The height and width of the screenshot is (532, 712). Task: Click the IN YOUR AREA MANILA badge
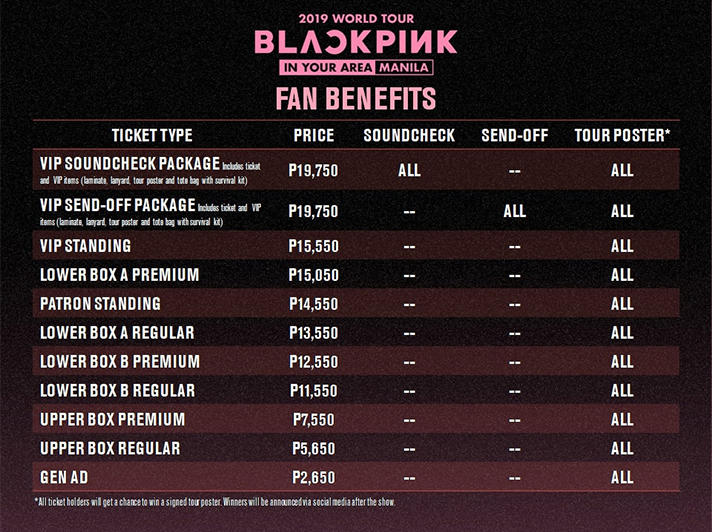[356, 68]
